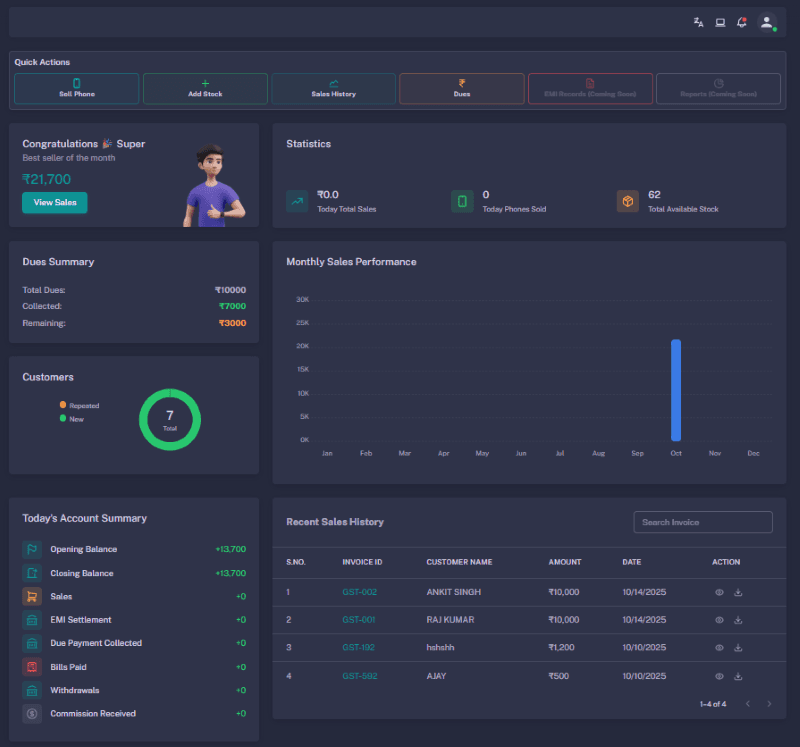Click the Today Phones Sold phone icon
800x747 pixels.
point(462,201)
